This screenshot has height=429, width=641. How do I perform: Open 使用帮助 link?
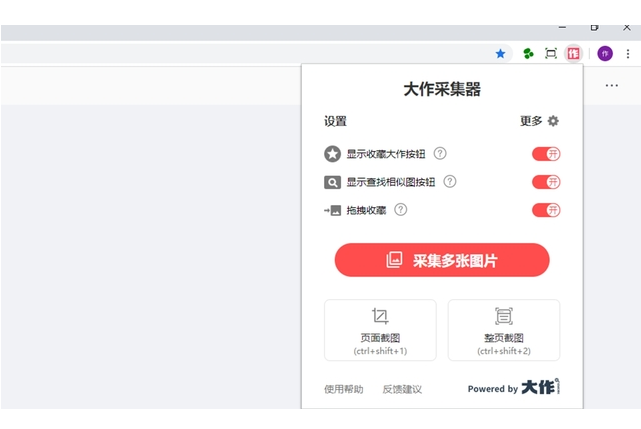pos(343,389)
